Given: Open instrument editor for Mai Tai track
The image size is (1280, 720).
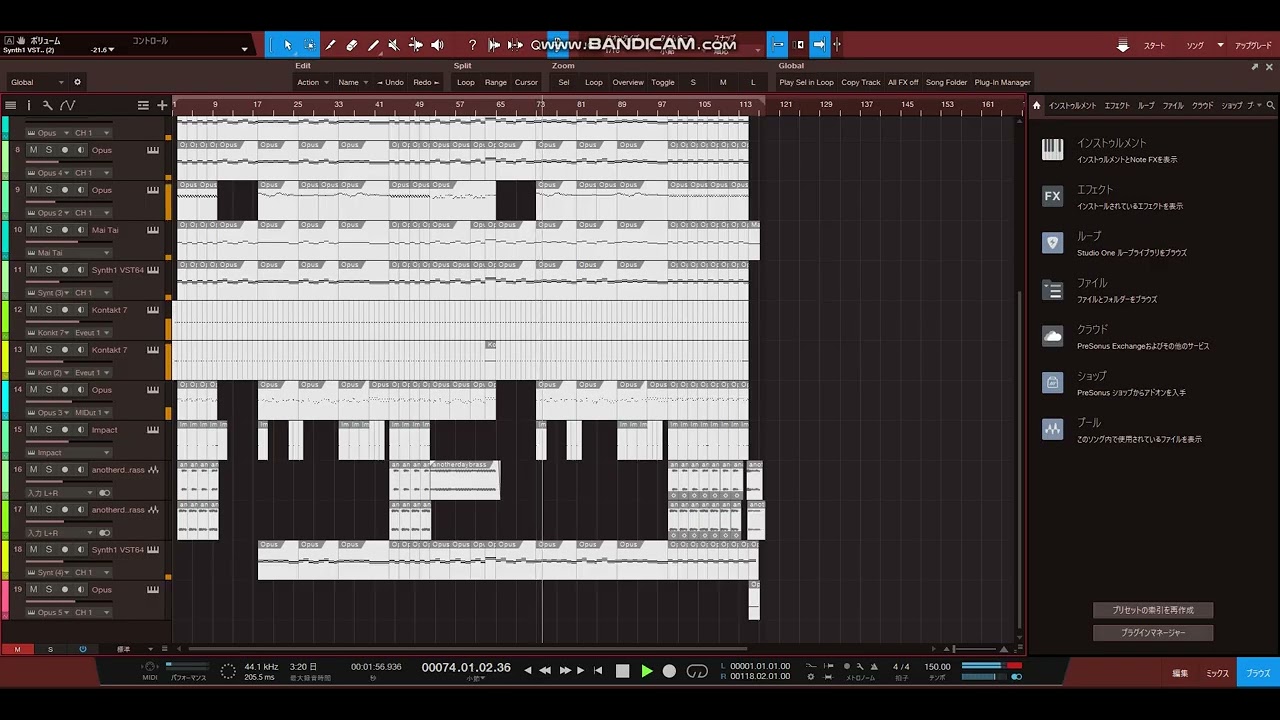Looking at the screenshot, I should (153, 230).
